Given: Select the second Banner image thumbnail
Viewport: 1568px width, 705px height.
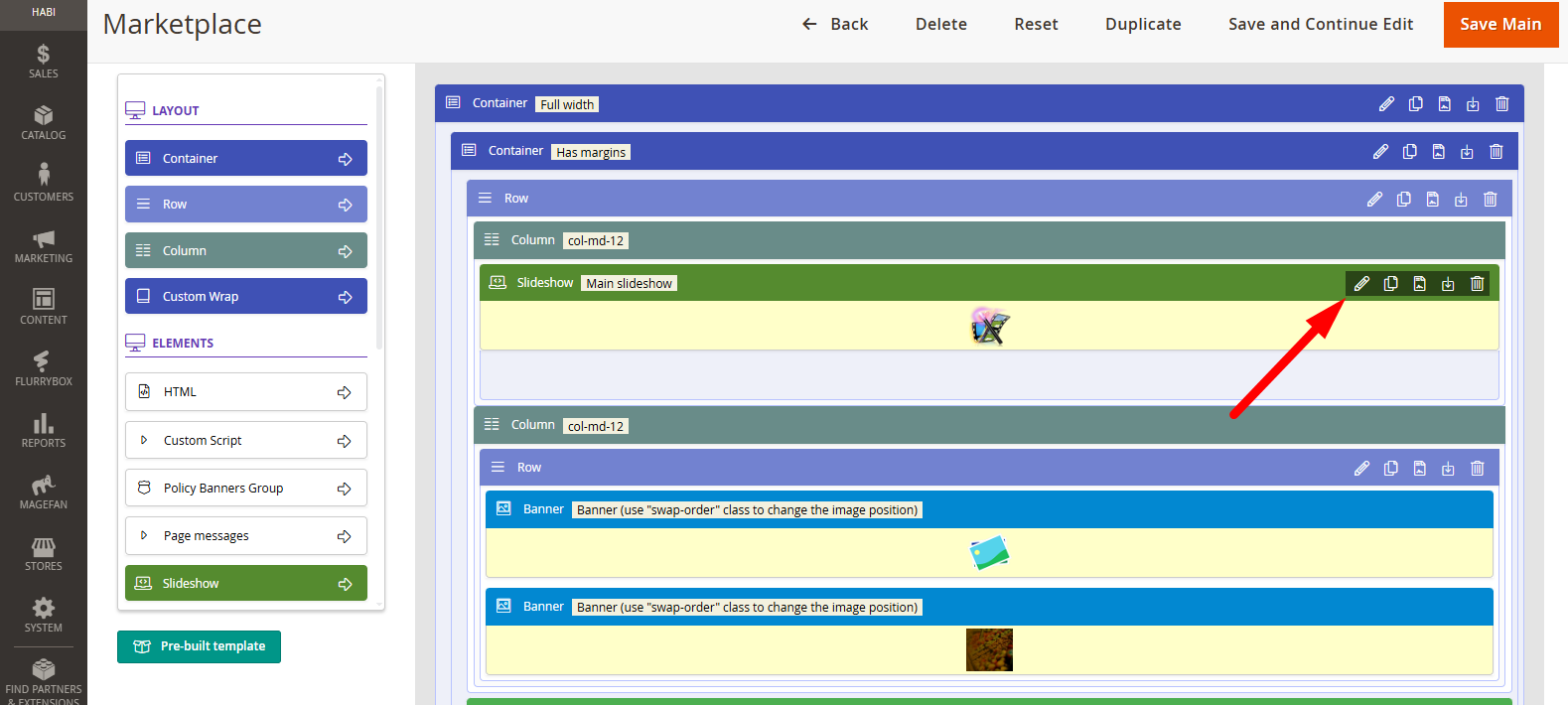Looking at the screenshot, I should [x=989, y=649].
